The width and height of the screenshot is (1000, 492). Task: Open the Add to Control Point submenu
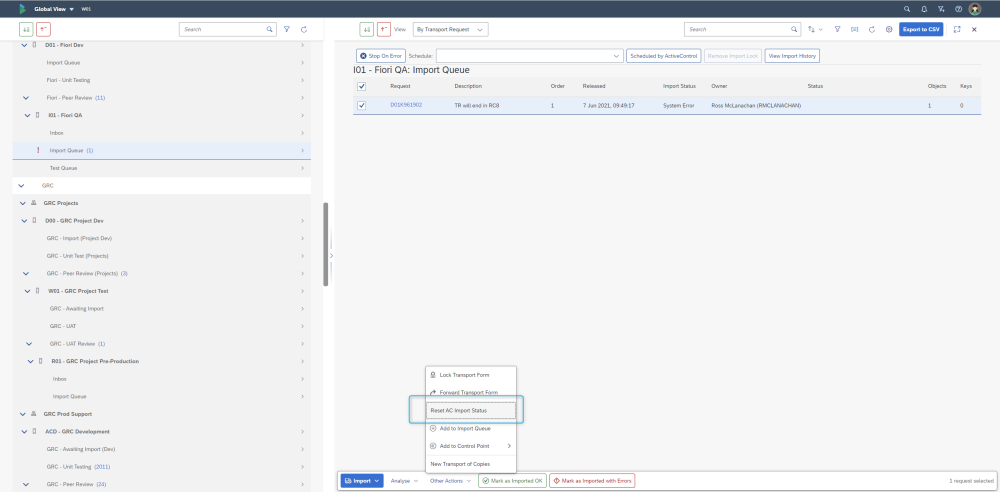tap(471, 445)
